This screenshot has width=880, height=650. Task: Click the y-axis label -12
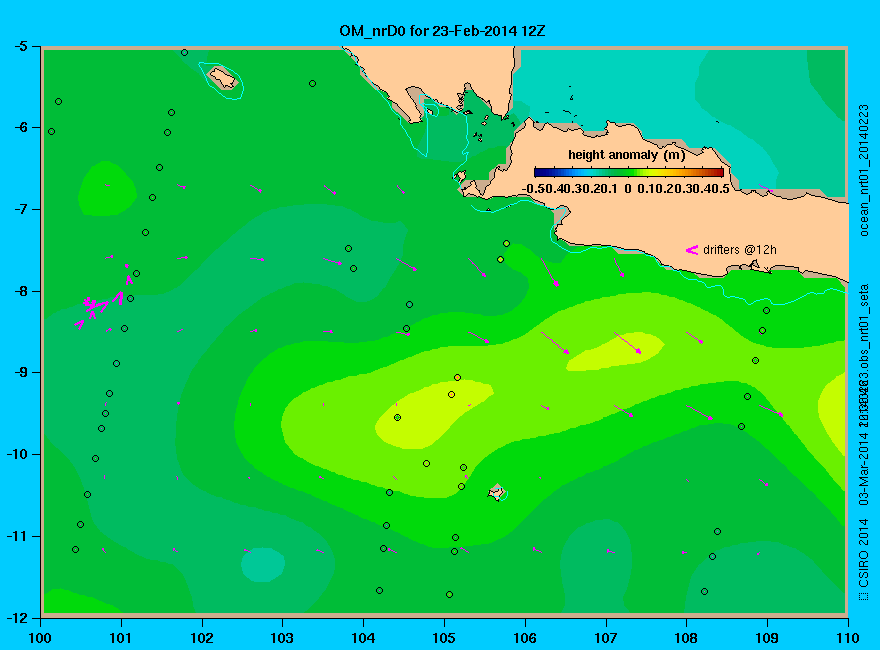click(x=17, y=618)
